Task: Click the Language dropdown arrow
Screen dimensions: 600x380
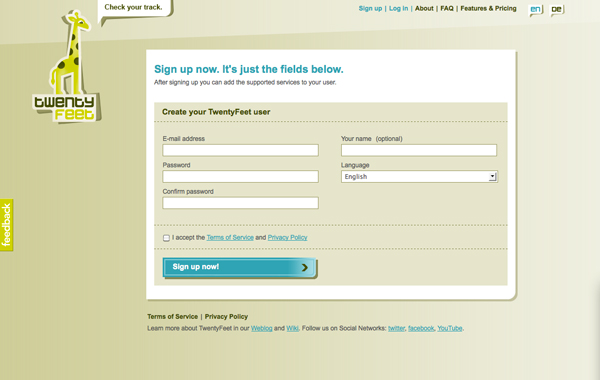Action: [x=492, y=176]
